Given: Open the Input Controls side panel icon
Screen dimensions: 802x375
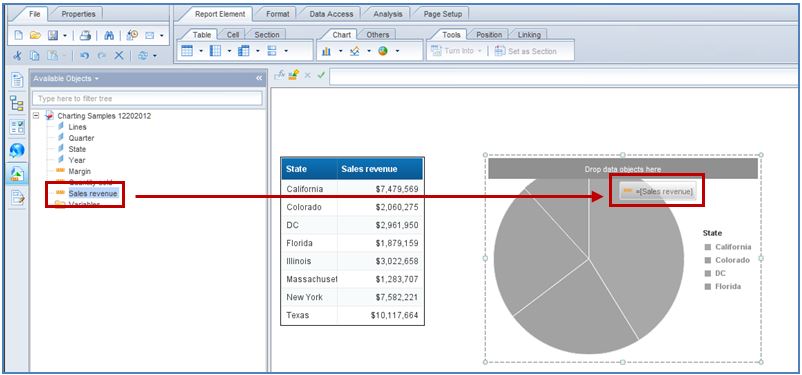Looking at the screenshot, I should point(17,127).
